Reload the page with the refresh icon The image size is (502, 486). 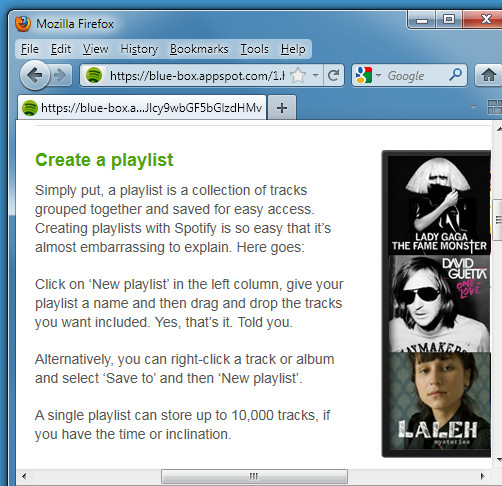point(333,75)
